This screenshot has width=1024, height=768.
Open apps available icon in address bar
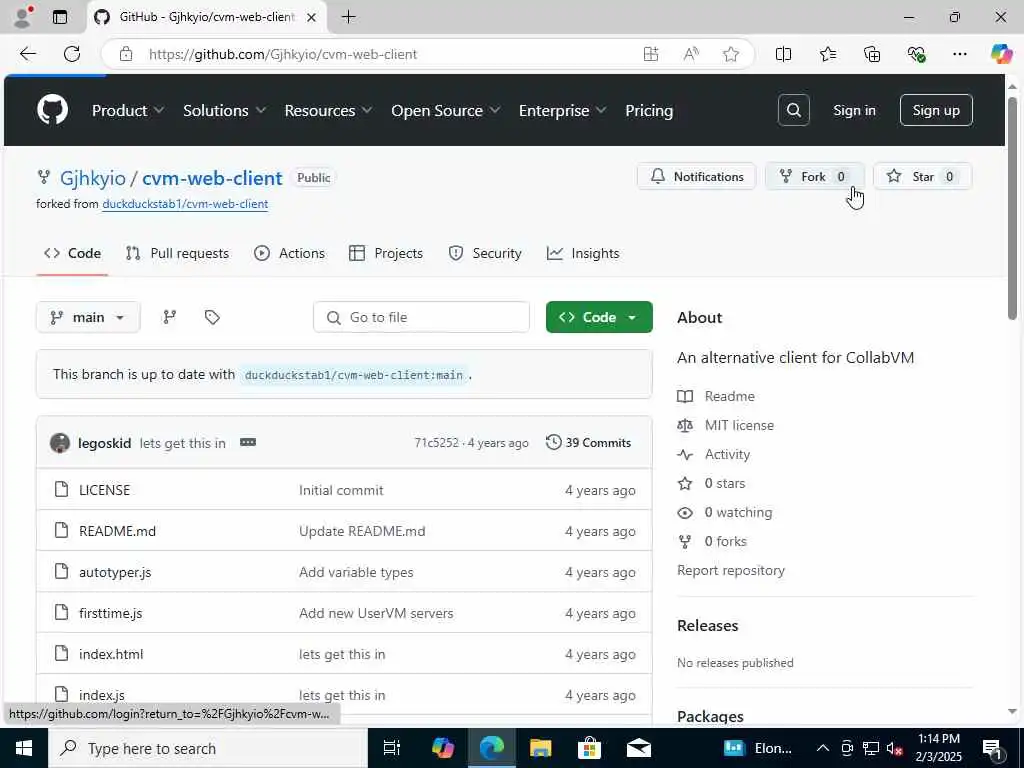pos(650,54)
